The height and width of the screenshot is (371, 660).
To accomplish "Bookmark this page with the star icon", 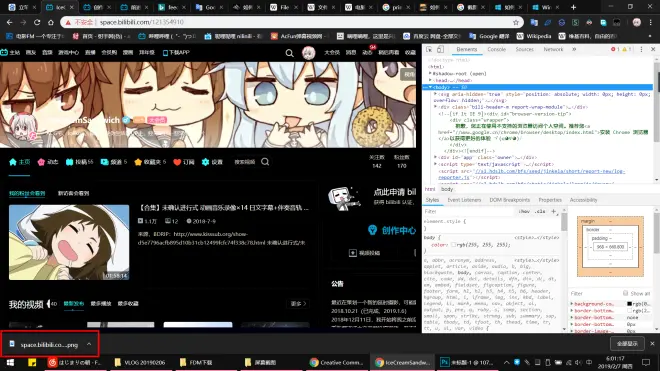I will coord(516,22).
